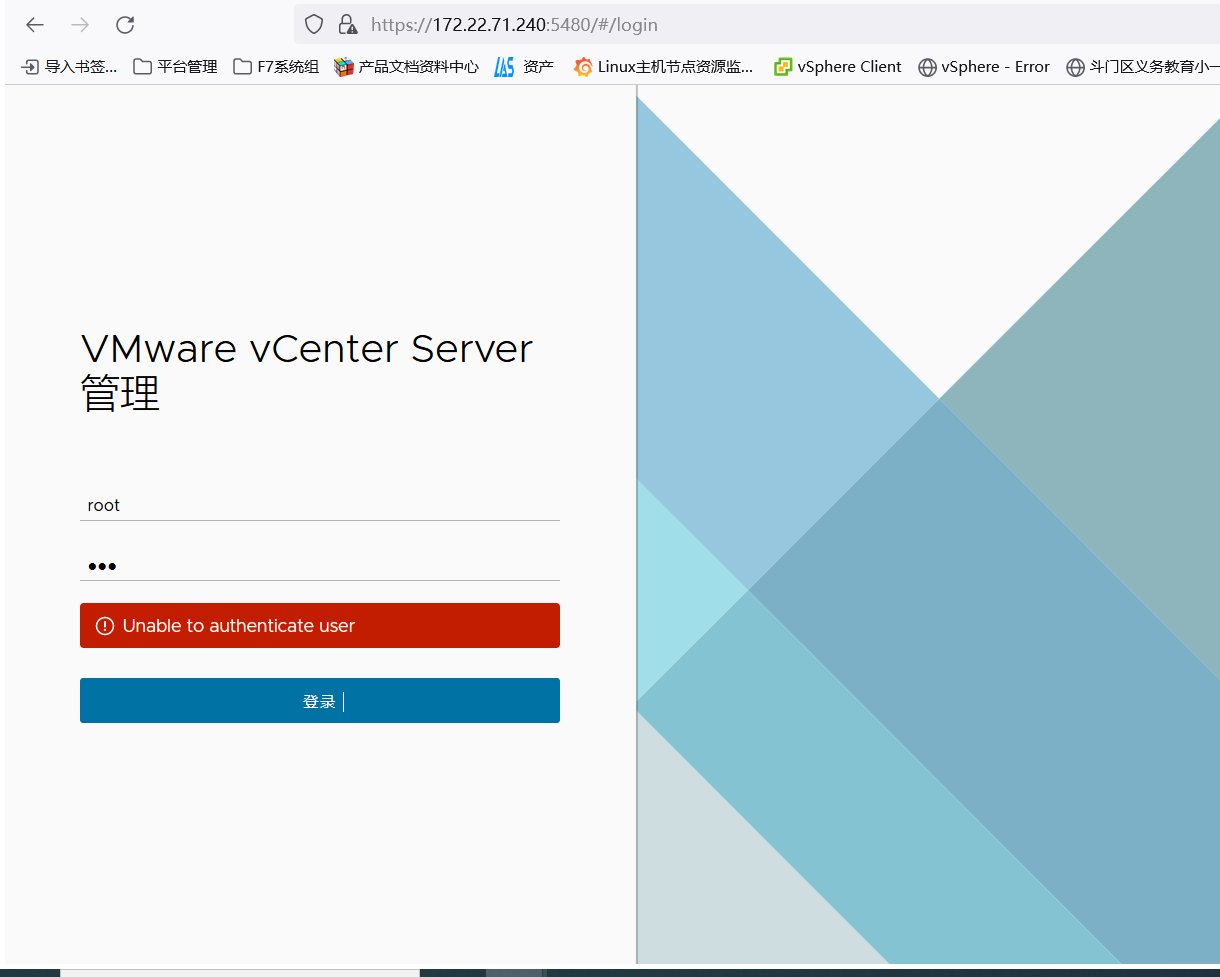Open the shield tracking protection icon
The image size is (1220, 977).
314,24
